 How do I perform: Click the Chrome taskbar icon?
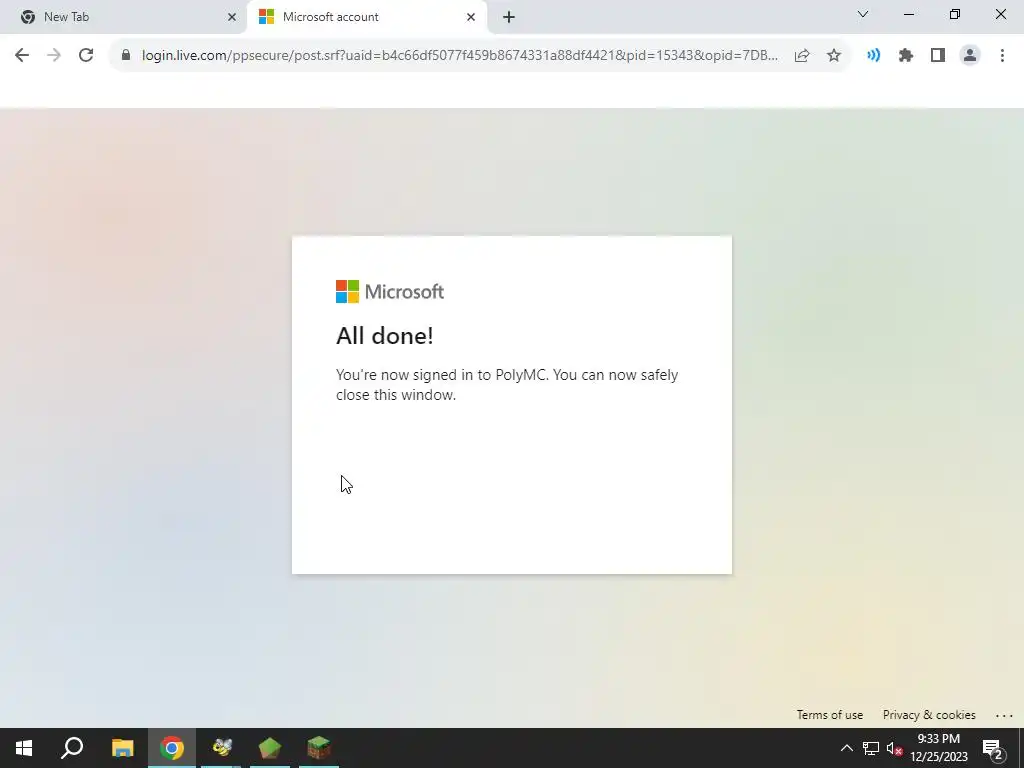coord(172,748)
